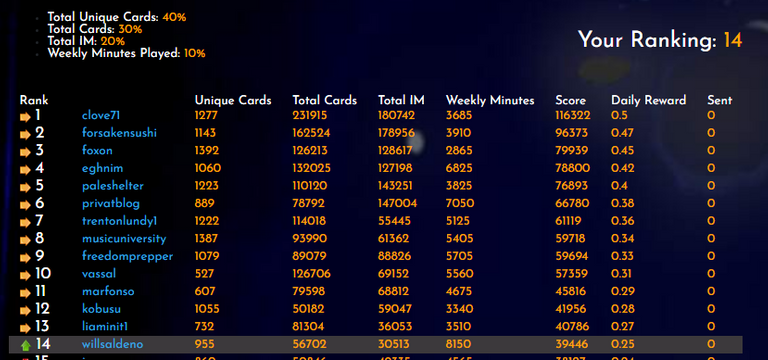This screenshot has height=360, width=768.
Task: Open eghnim's profile link
Action: tap(102, 168)
